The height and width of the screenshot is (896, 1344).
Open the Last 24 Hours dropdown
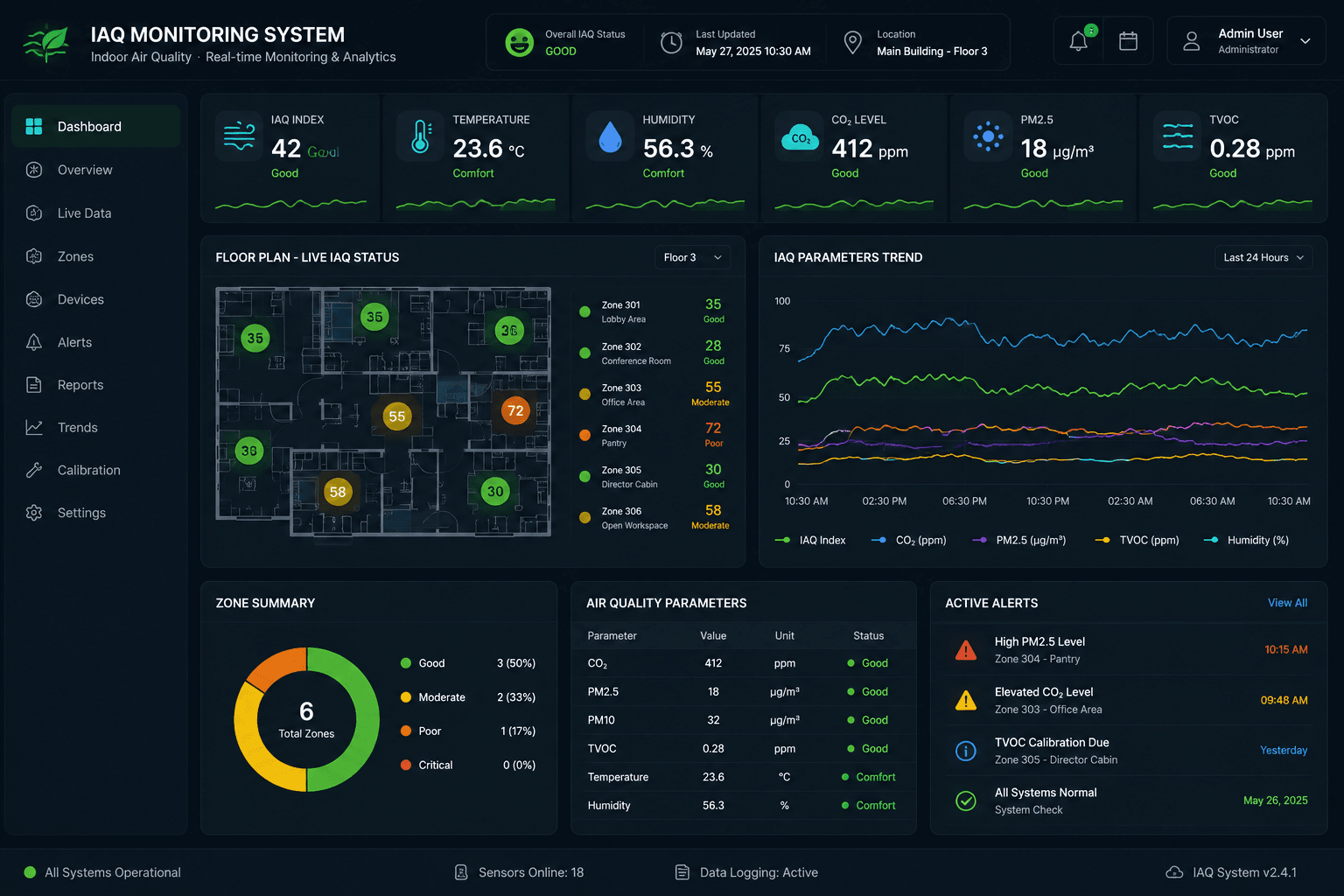[1263, 257]
